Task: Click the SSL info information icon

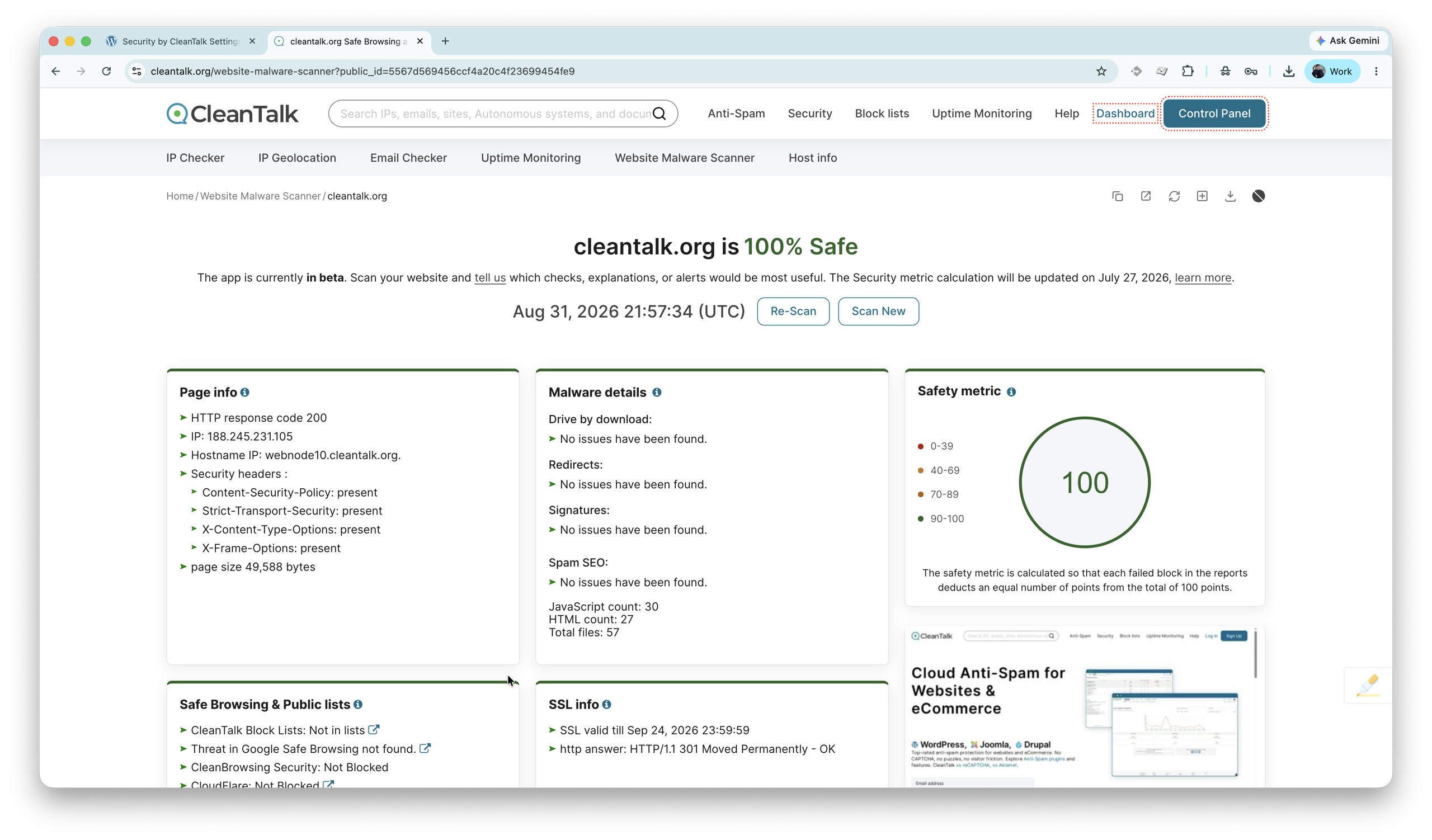Action: [606, 704]
